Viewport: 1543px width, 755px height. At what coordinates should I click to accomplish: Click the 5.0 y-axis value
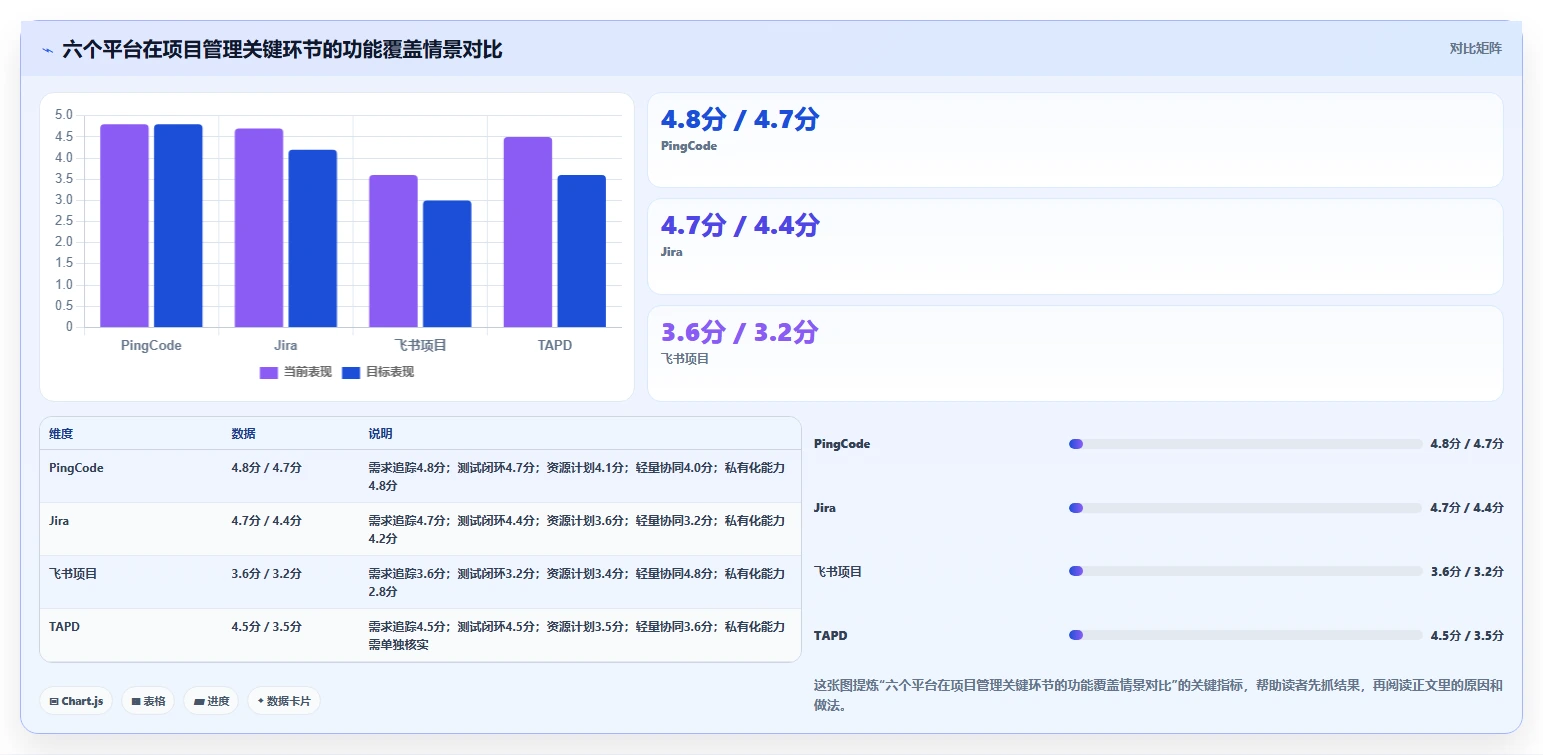64,115
